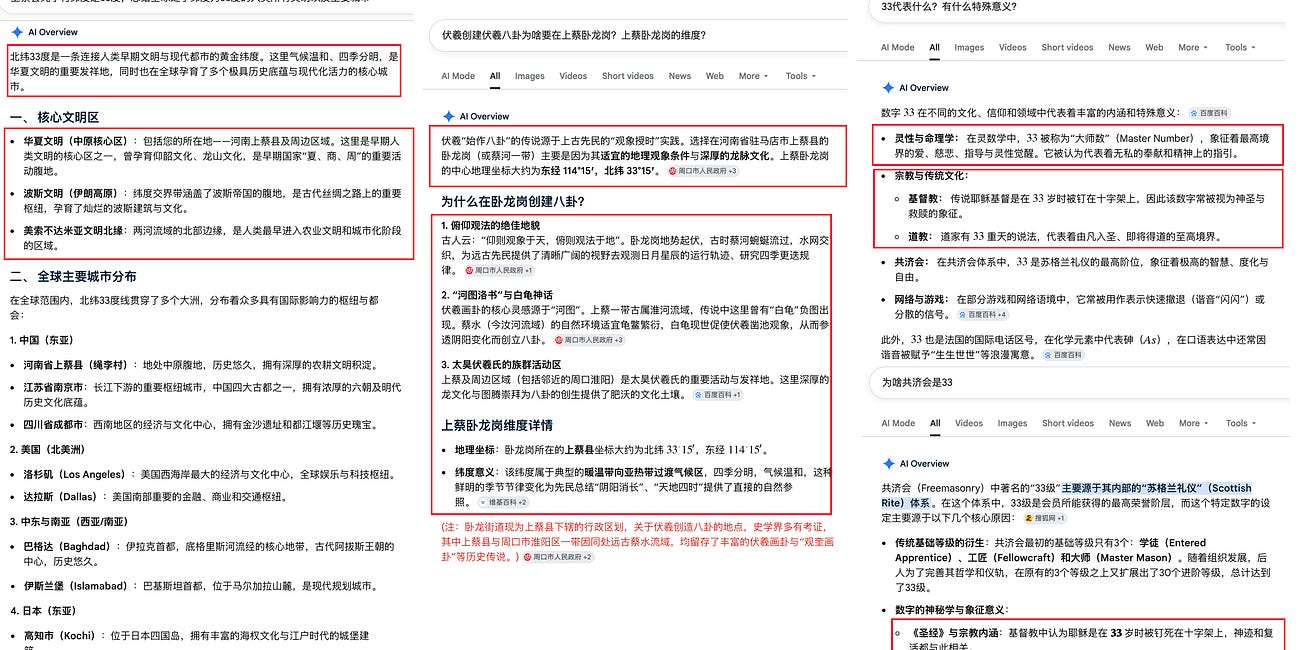Expand More dropdown in 伏羲八卦 search tabs
This screenshot has height=650, width=1300.
(753, 76)
